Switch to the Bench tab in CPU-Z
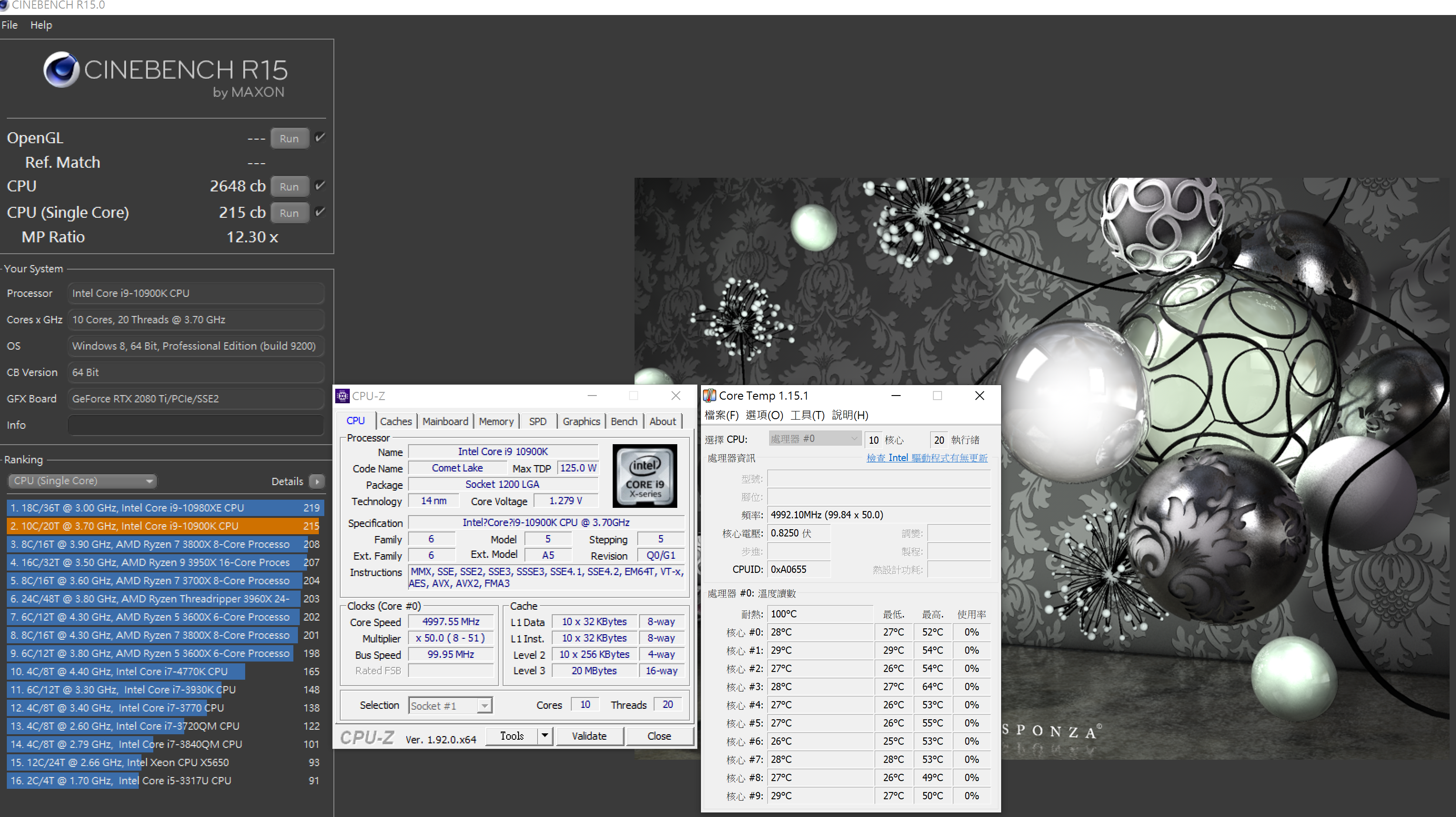Screen dimensions: 1456x817 (624, 421)
